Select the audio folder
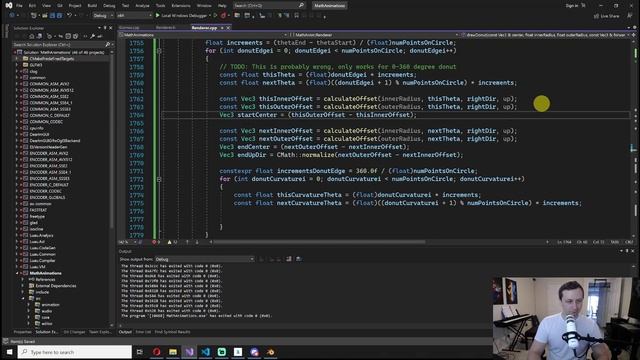640x360 pixels. (47, 311)
